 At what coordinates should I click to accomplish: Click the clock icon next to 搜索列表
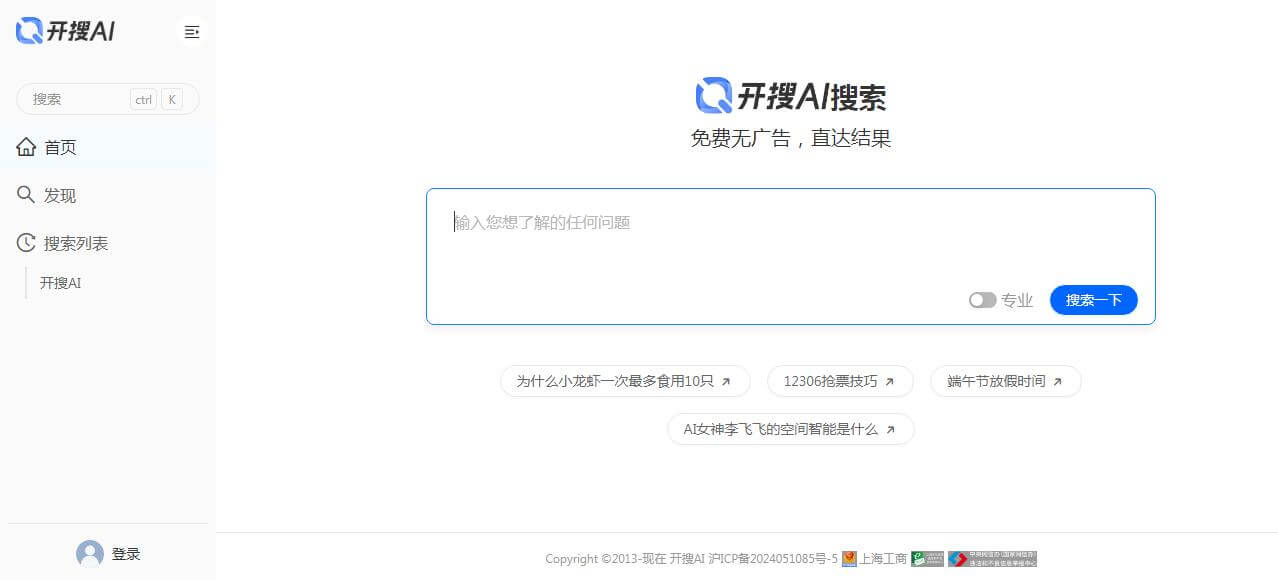tap(26, 242)
